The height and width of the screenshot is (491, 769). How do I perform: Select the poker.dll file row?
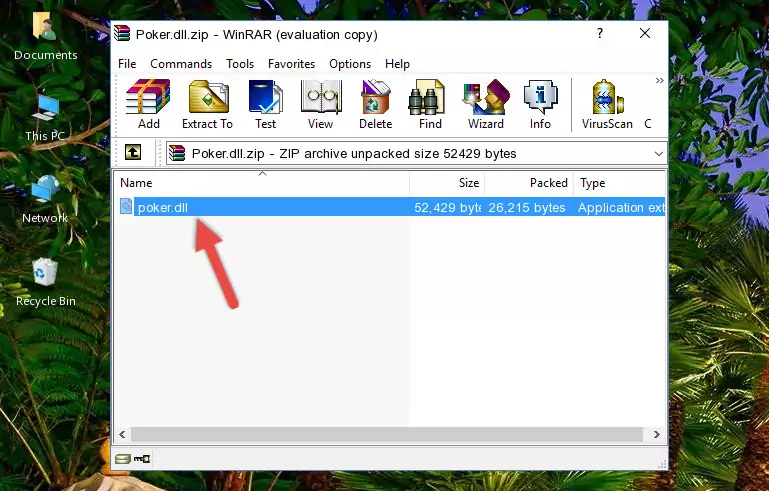click(x=391, y=207)
